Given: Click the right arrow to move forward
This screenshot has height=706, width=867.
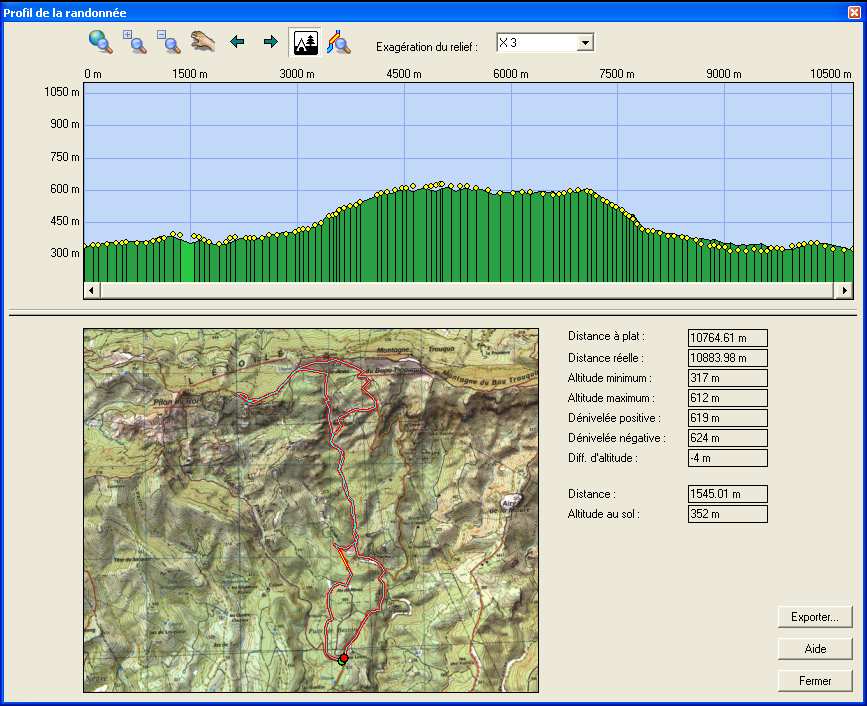Looking at the screenshot, I should click(271, 41).
